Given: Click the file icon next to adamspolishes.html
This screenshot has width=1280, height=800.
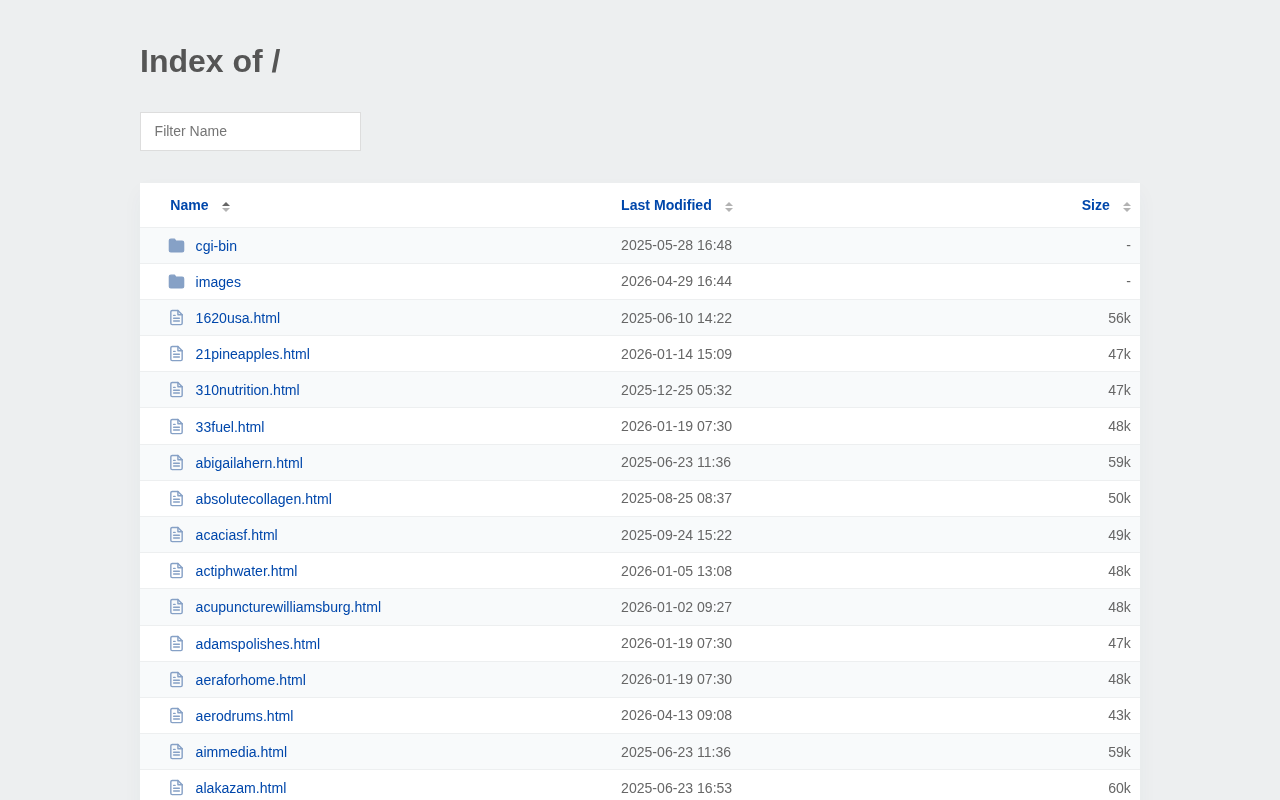Looking at the screenshot, I should pyautogui.click(x=176, y=644).
